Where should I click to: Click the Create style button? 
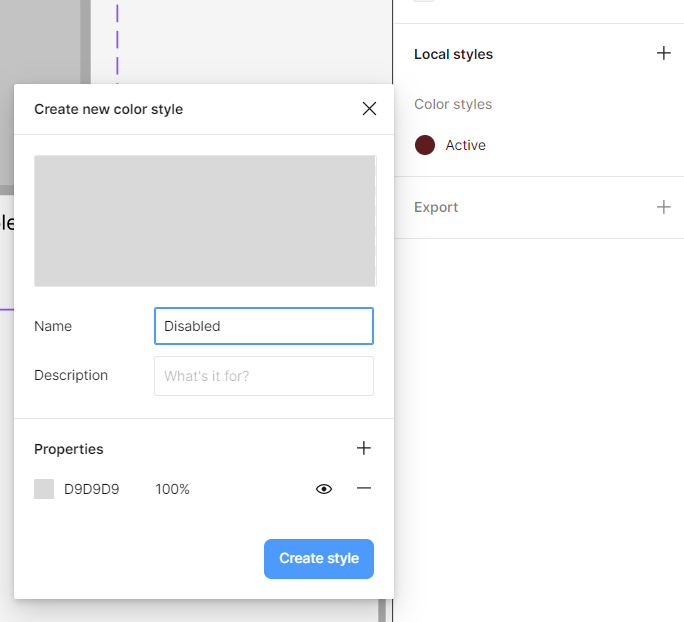coord(318,559)
